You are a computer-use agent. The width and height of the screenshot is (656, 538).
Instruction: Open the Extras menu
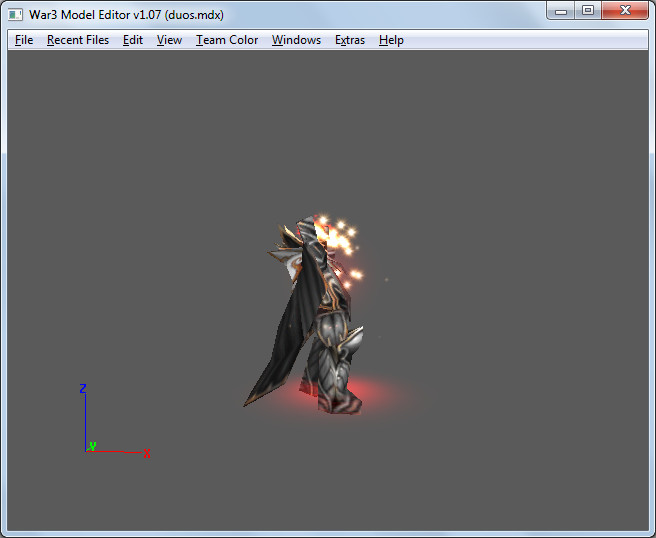[x=350, y=40]
